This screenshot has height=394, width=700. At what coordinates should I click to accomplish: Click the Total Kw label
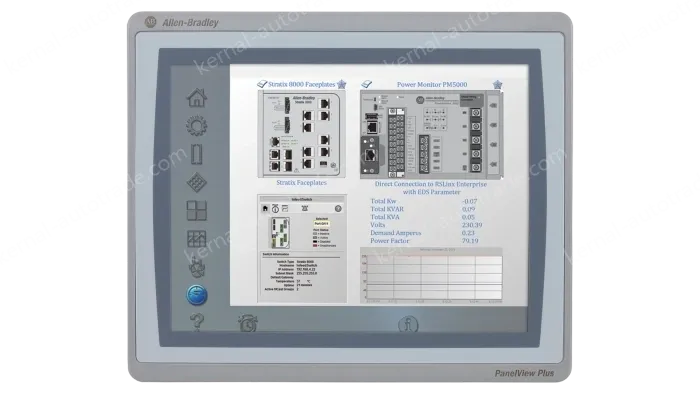pyautogui.click(x=383, y=201)
